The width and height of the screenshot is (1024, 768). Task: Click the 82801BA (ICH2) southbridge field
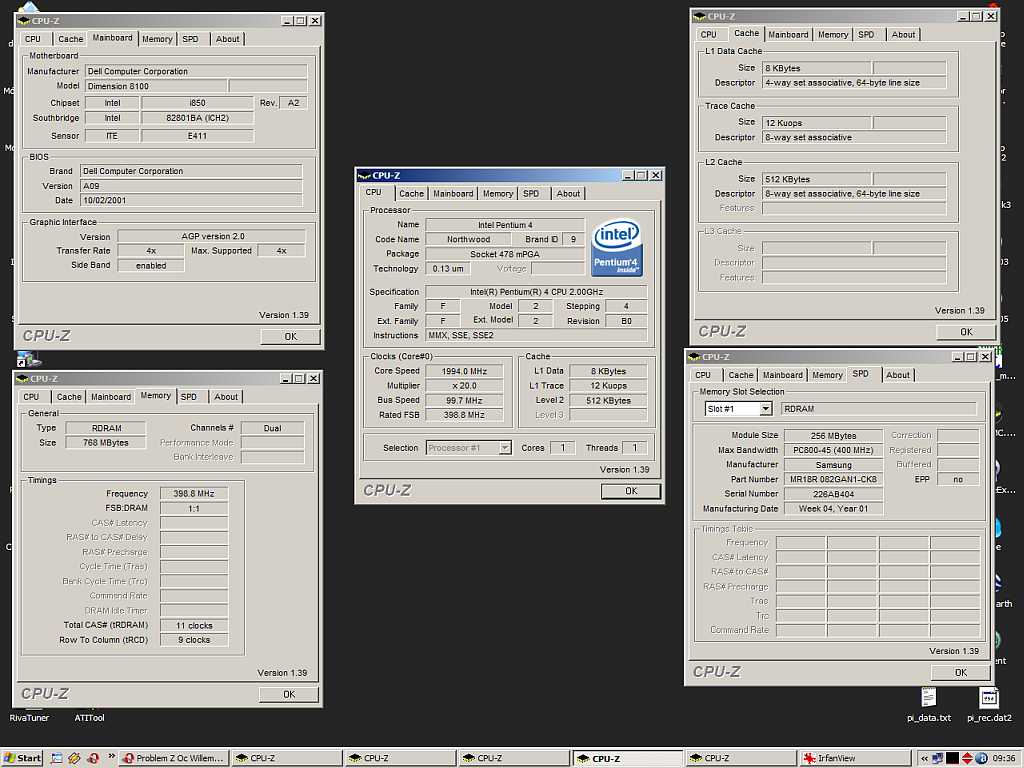[197, 118]
